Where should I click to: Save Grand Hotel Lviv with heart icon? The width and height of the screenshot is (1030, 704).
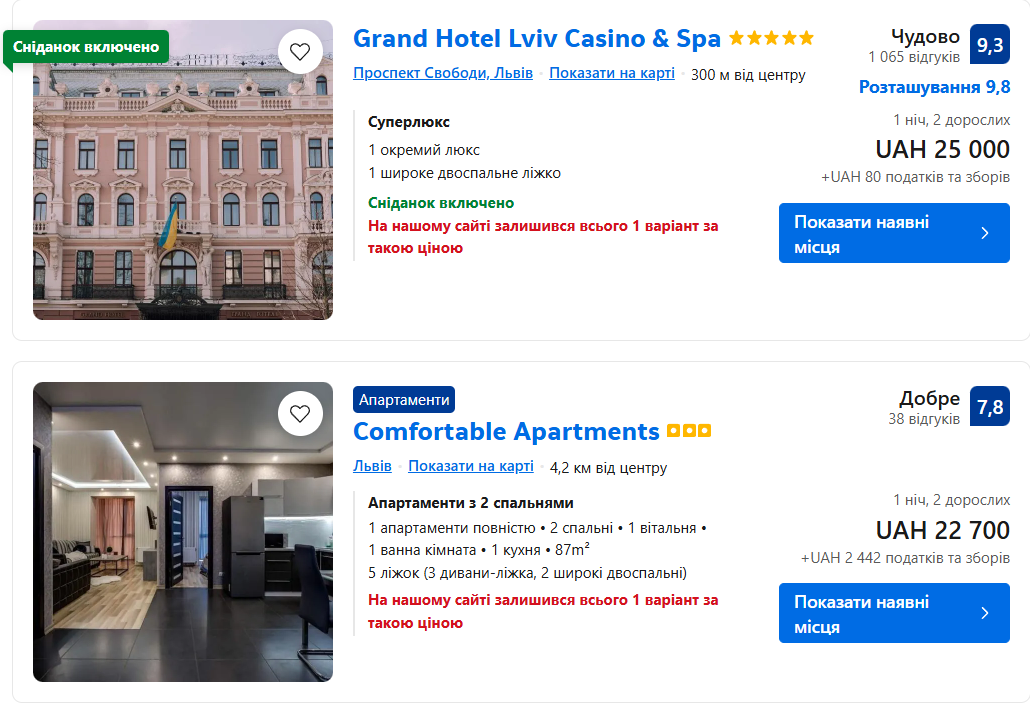(300, 51)
